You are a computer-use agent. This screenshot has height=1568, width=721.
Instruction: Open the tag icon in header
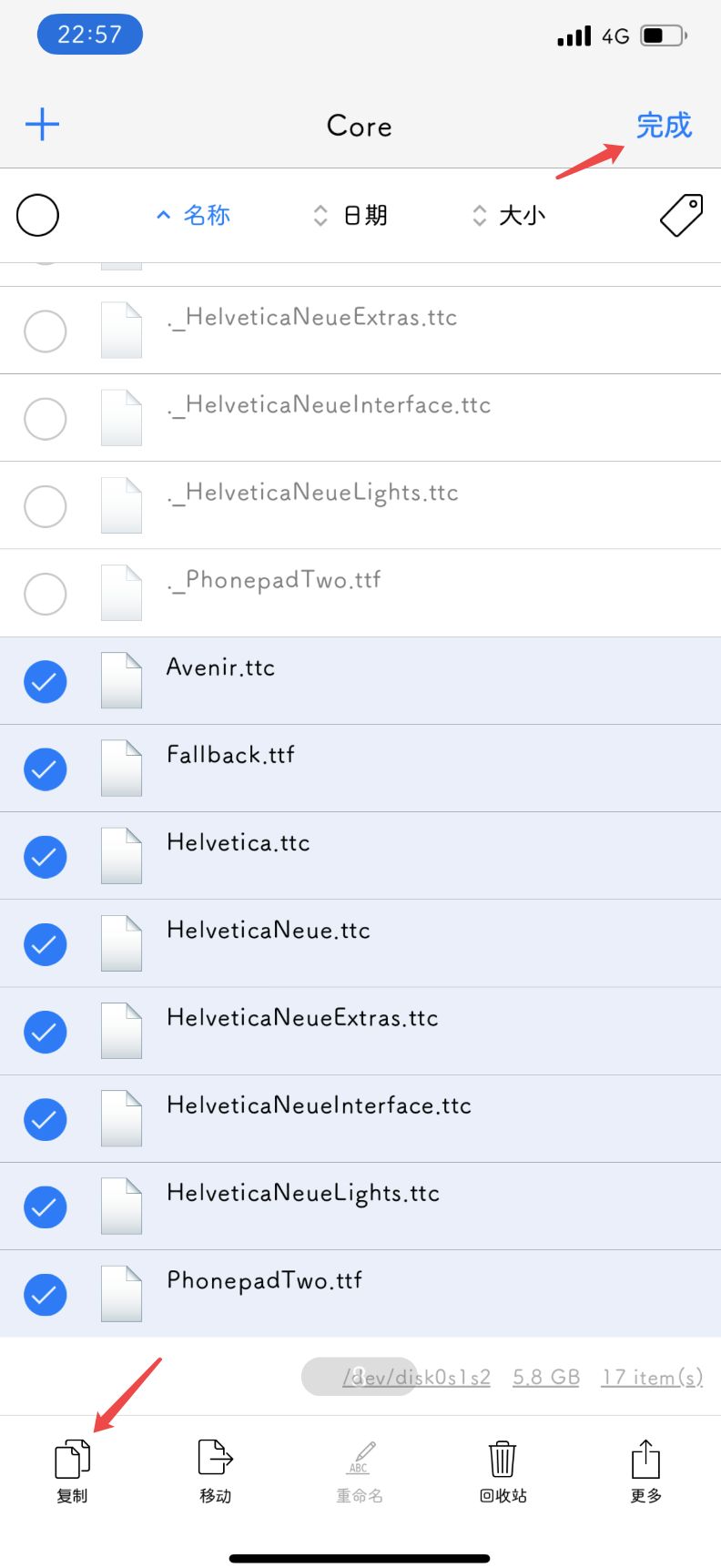click(x=681, y=215)
